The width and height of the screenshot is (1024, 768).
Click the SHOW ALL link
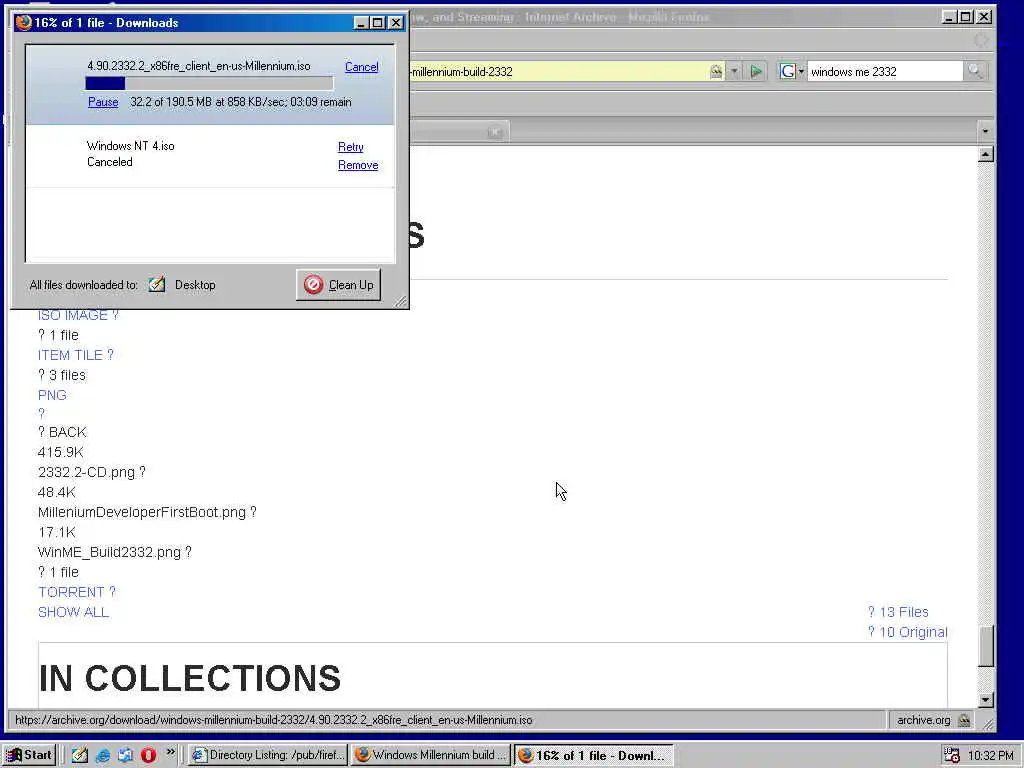73,612
